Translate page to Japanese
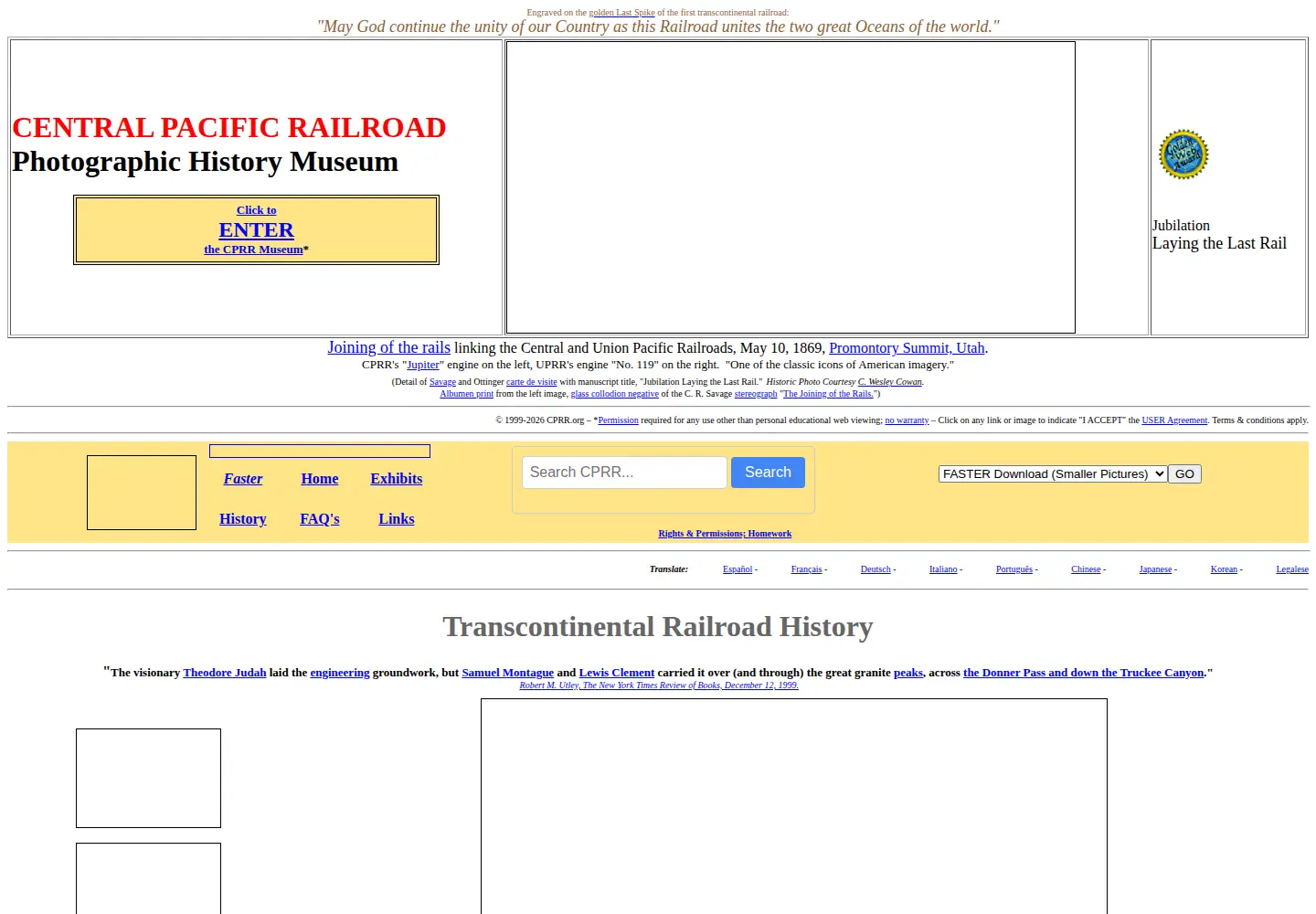Screen dimensions: 1316x914 [x=1155, y=569]
